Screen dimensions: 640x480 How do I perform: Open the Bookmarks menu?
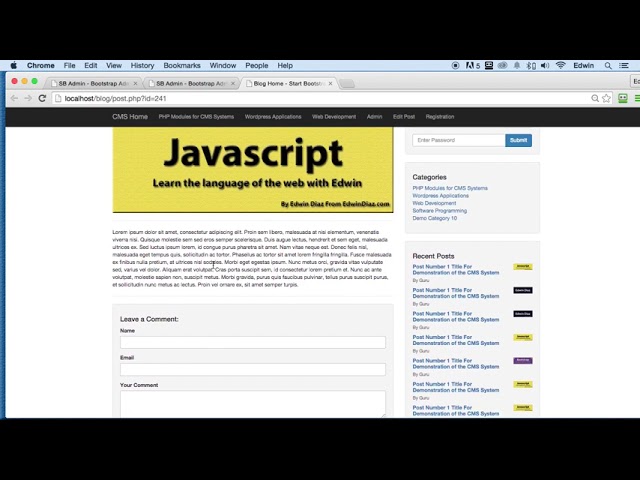click(182, 65)
